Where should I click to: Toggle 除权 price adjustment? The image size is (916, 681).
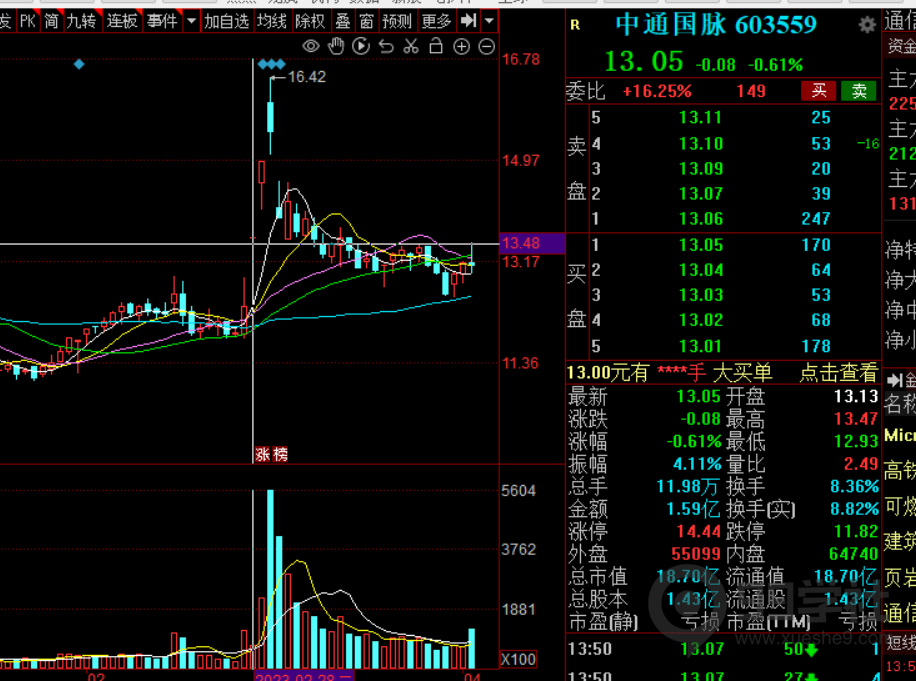tap(310, 21)
